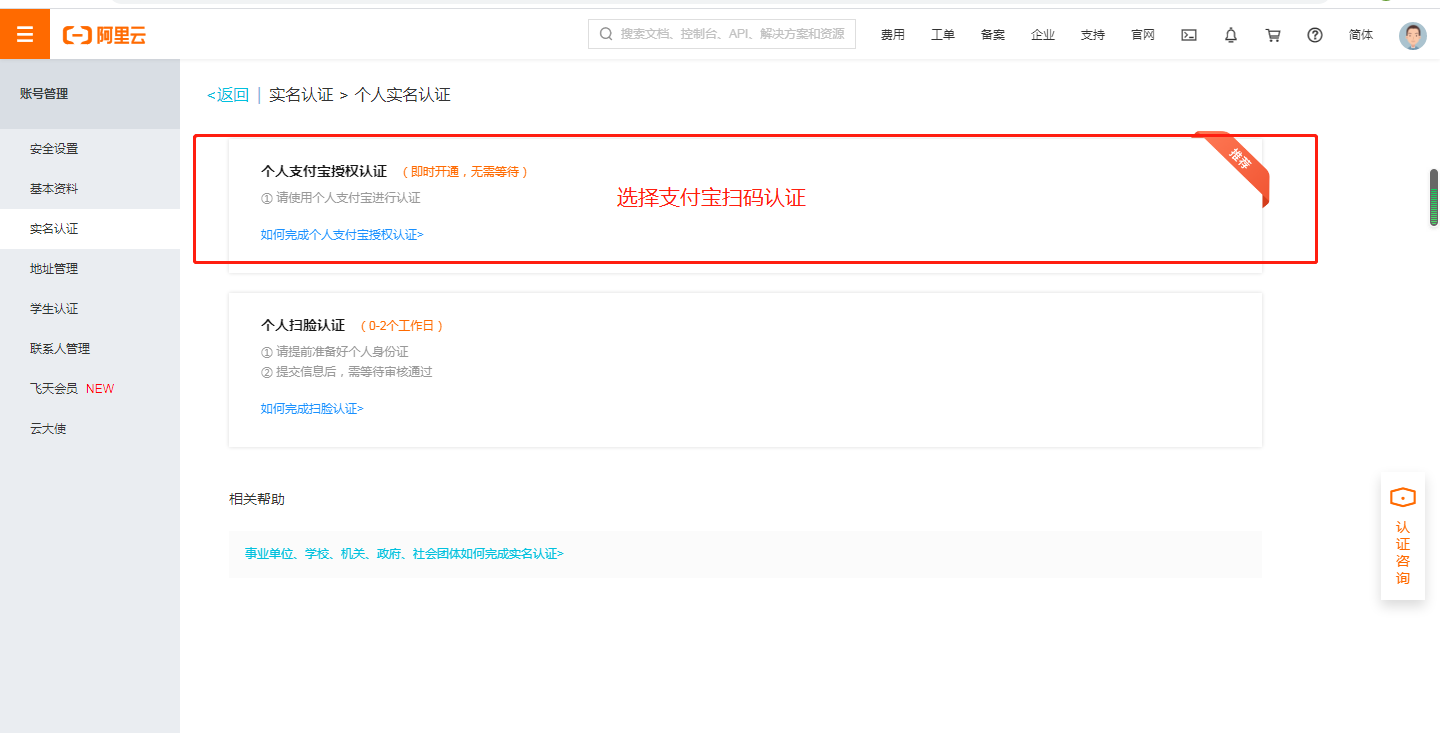Select 云大使 in the sidebar
The image size is (1440, 733).
click(90, 429)
